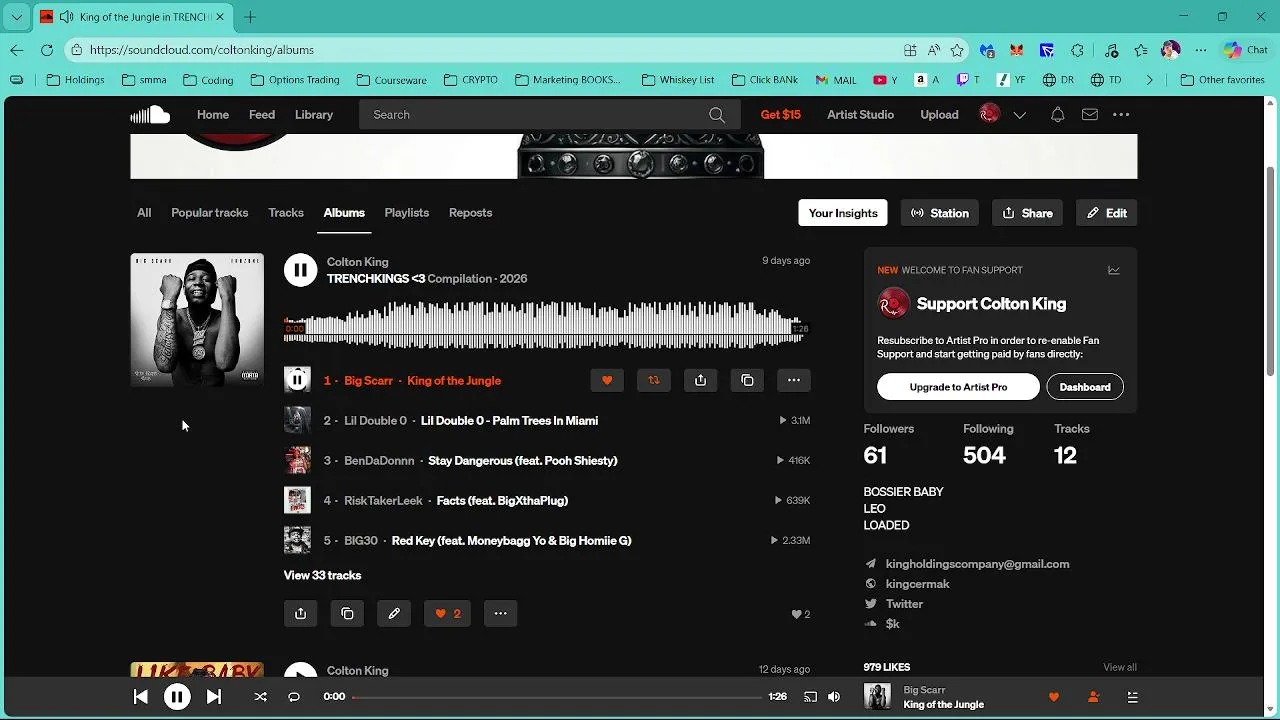Toggle shuffle in player bar
The image size is (1280, 720).
(x=260, y=697)
